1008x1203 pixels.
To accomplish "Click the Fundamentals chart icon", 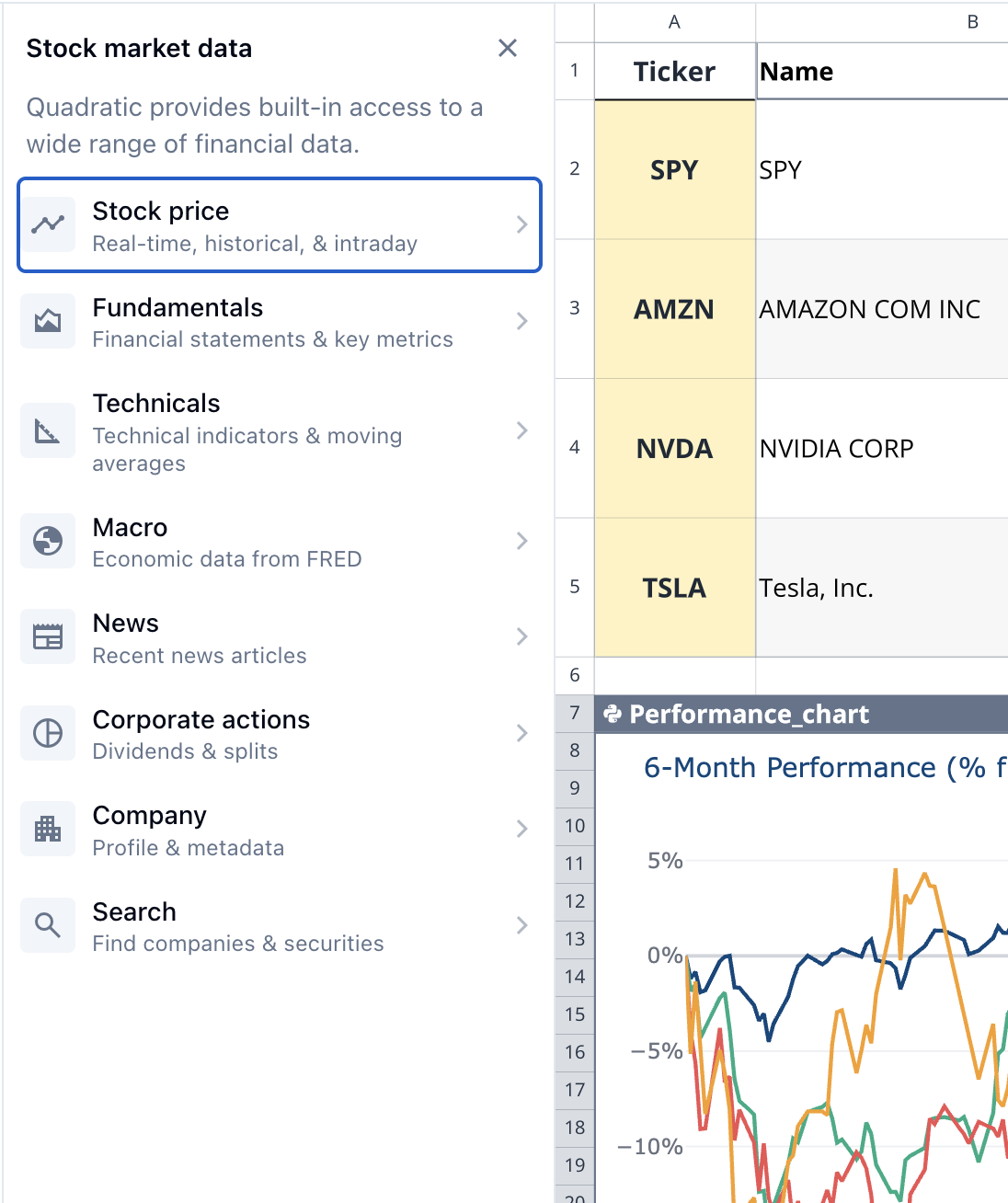I will click(48, 321).
